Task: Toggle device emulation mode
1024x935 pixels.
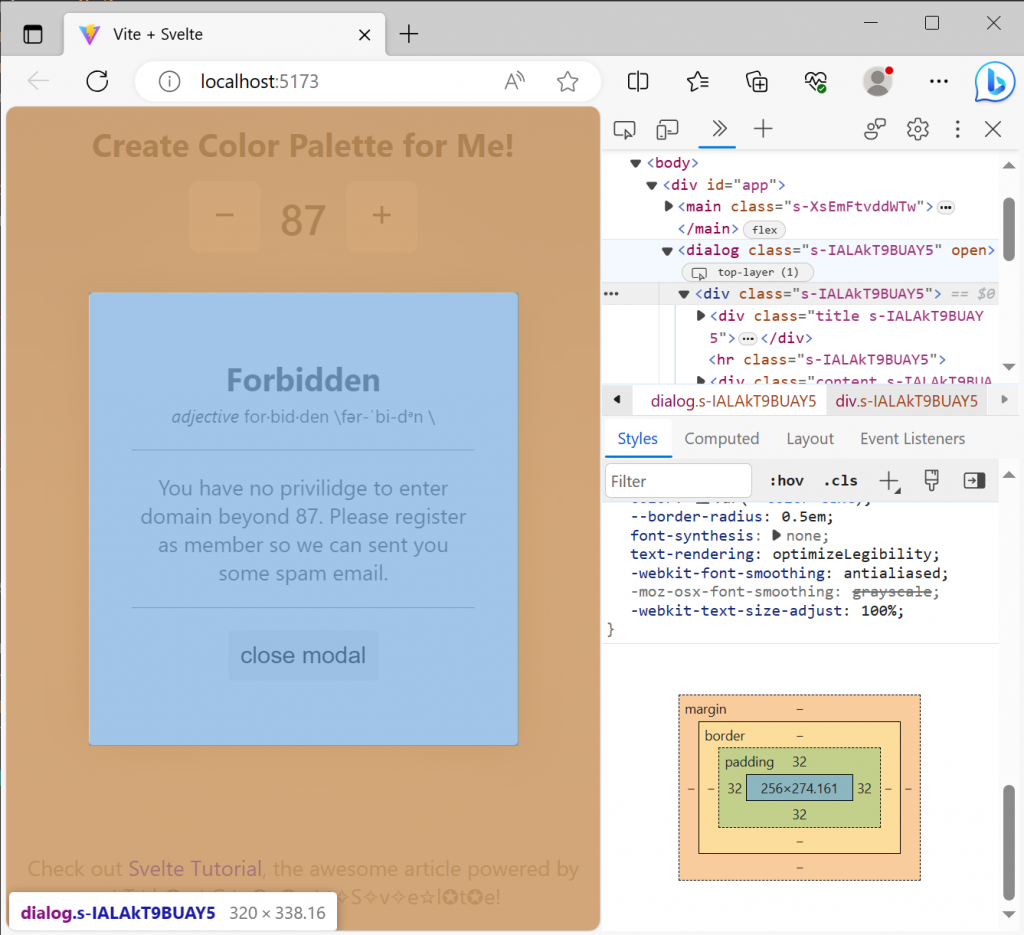Action: tap(667, 129)
